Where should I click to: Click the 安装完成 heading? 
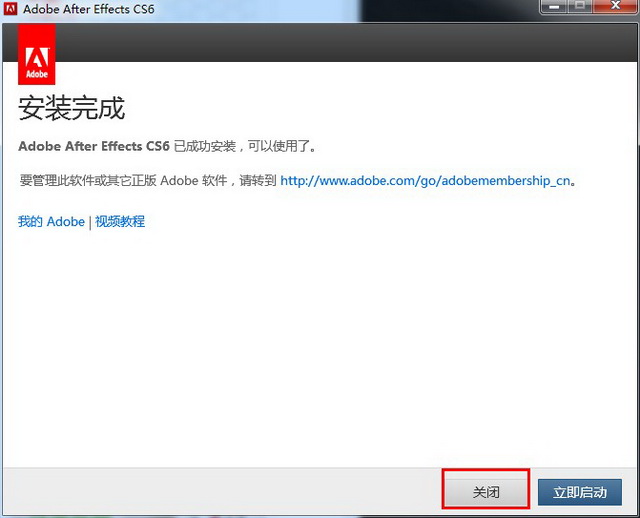(x=72, y=108)
